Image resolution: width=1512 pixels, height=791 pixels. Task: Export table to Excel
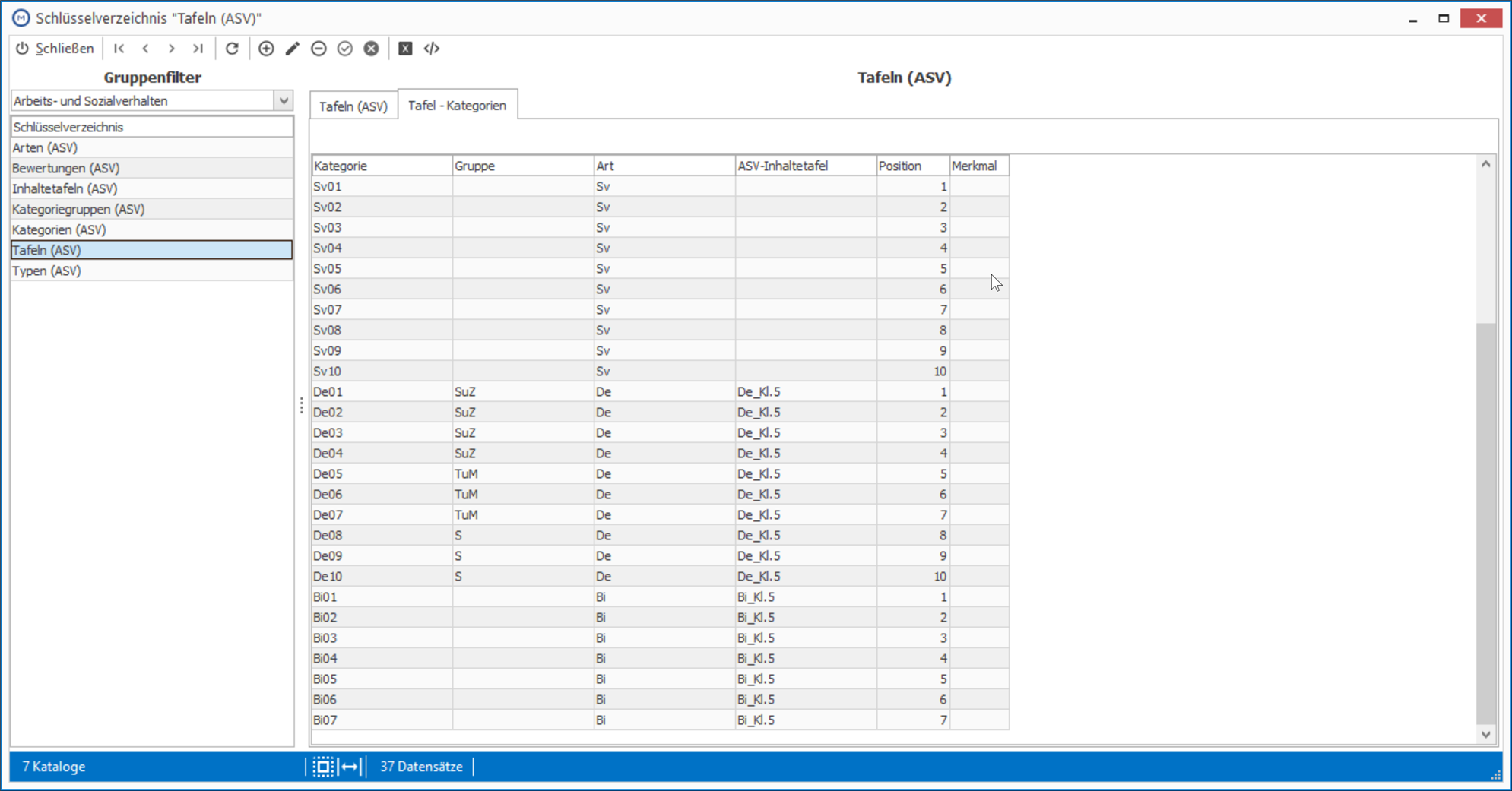pos(405,49)
